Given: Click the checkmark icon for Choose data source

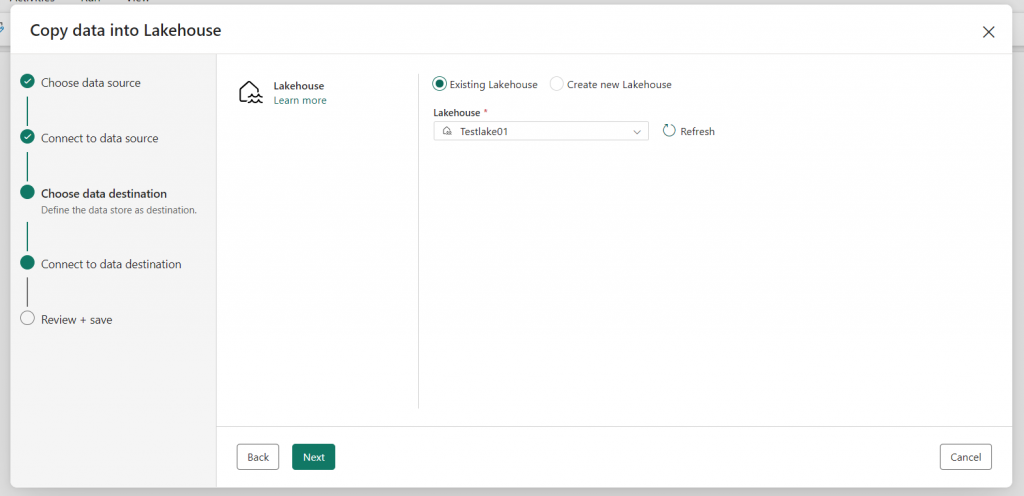Looking at the screenshot, I should click(x=27, y=82).
